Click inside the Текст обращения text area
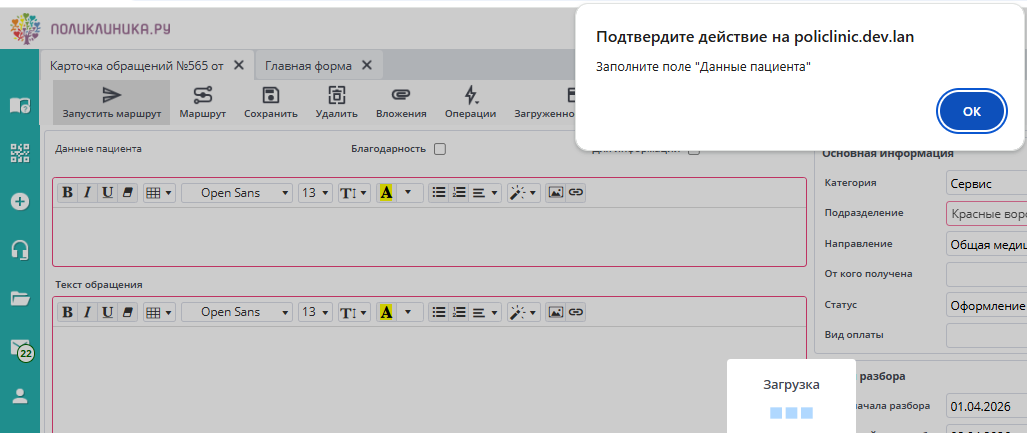This screenshot has height=433, width=1027. click(429, 380)
